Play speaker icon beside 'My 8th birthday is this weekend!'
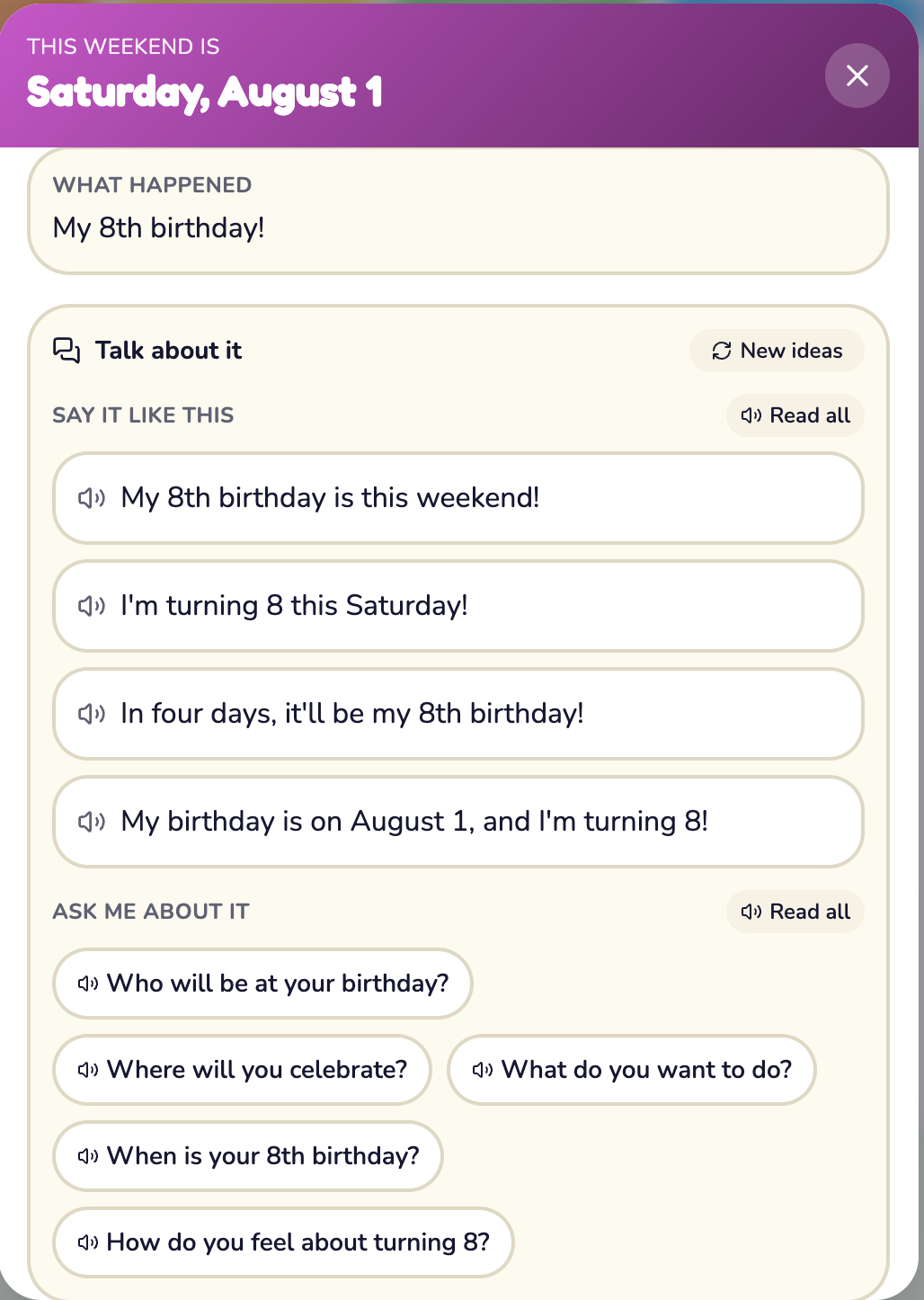 click(x=92, y=498)
